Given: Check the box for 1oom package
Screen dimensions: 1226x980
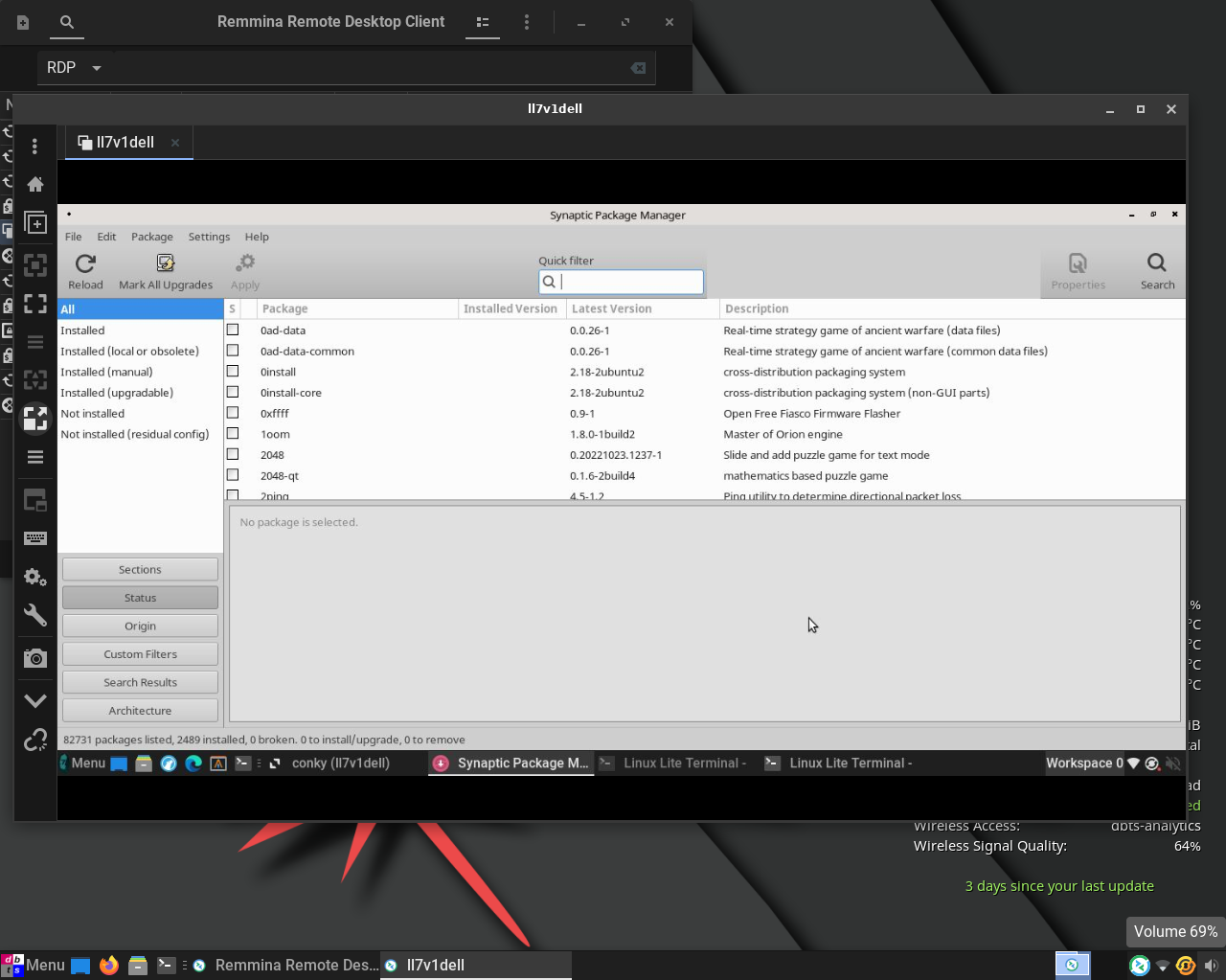Looking at the screenshot, I should [x=233, y=434].
